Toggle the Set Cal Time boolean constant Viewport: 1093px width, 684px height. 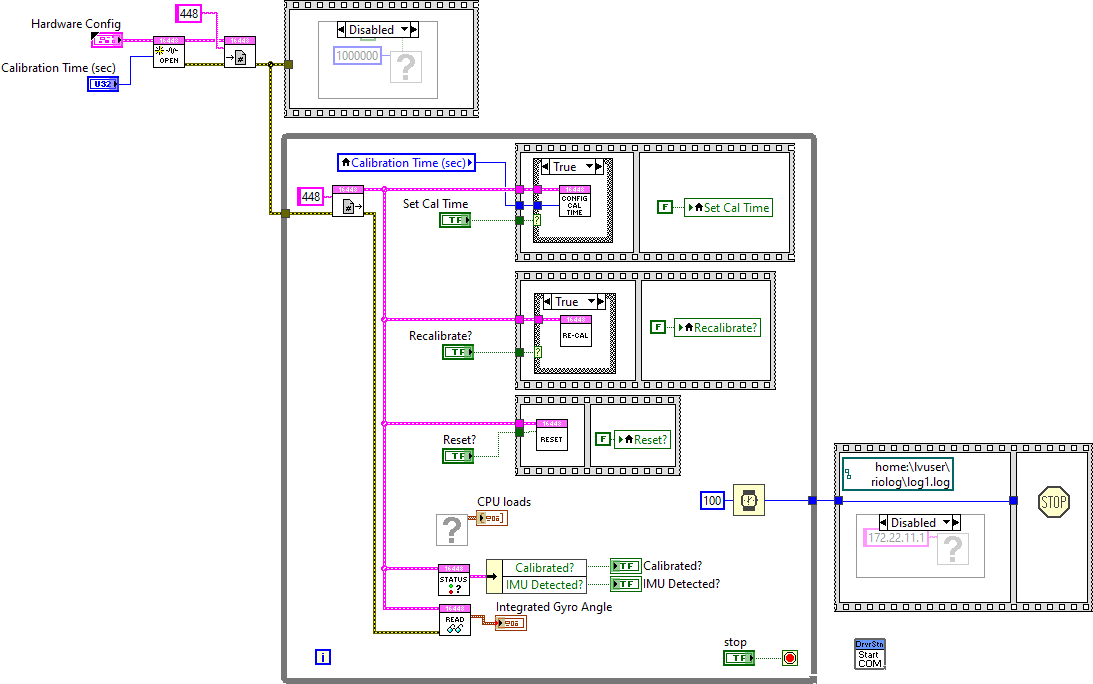tap(455, 219)
